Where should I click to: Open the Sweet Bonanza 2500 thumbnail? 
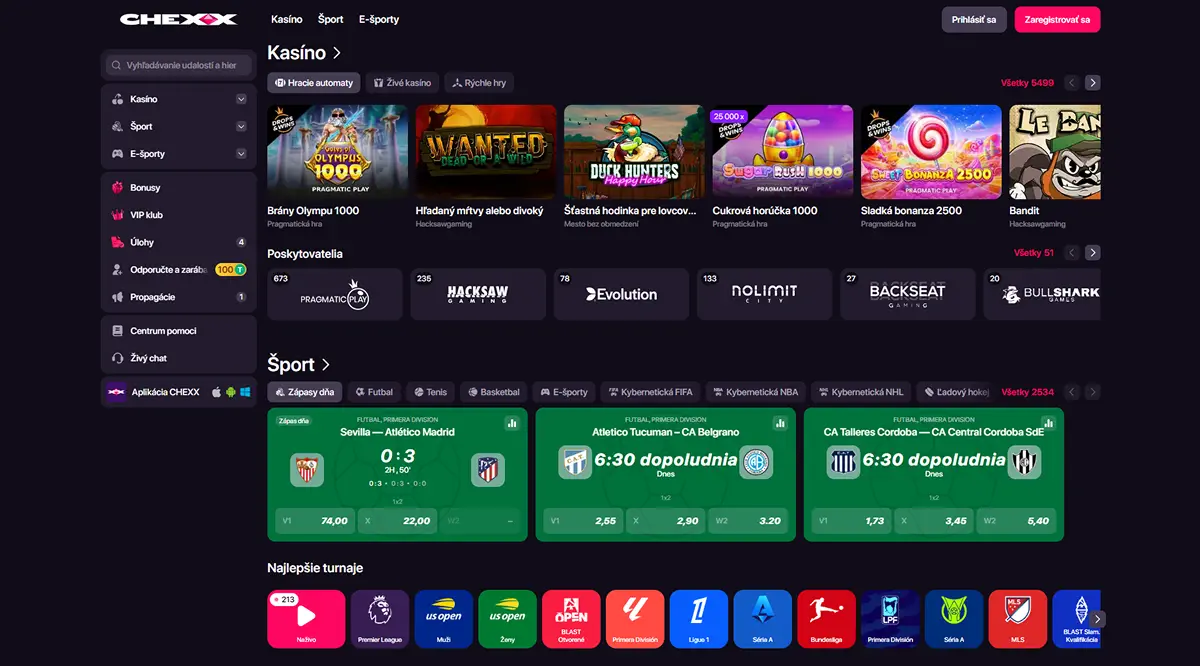(931, 152)
